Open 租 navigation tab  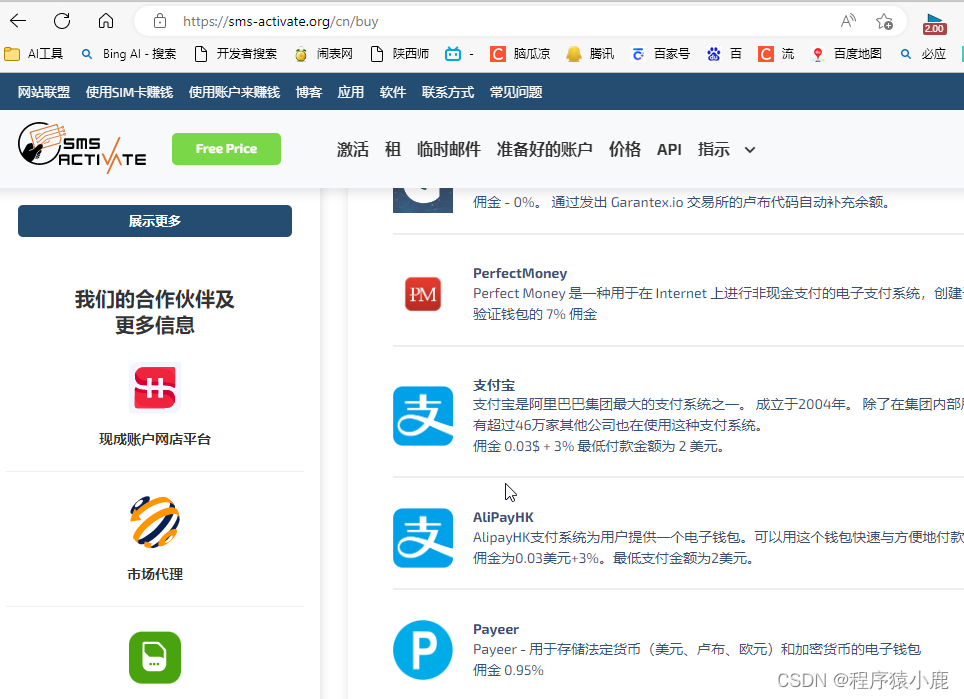pyautogui.click(x=393, y=149)
